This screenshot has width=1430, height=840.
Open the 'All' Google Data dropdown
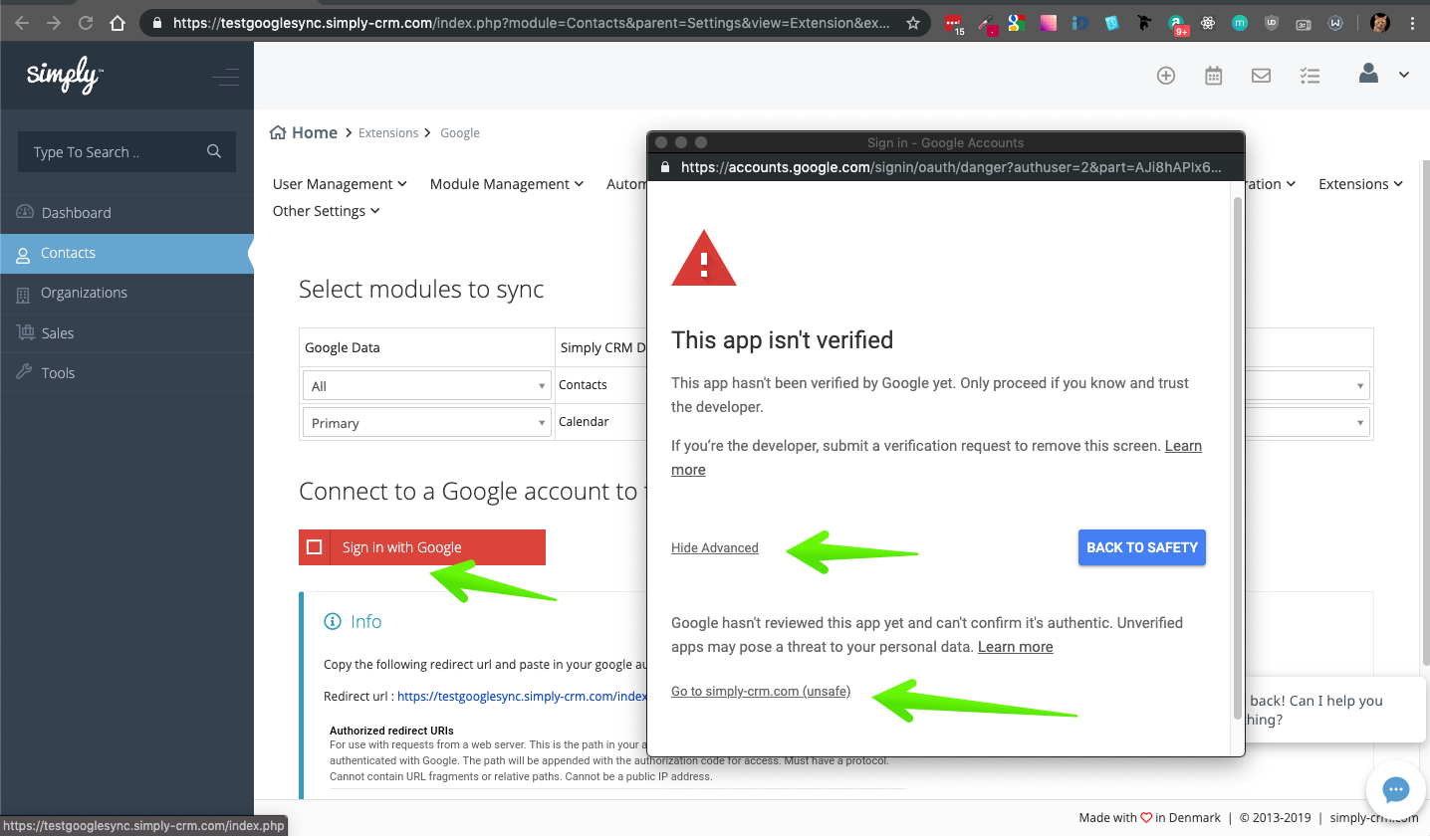426,385
